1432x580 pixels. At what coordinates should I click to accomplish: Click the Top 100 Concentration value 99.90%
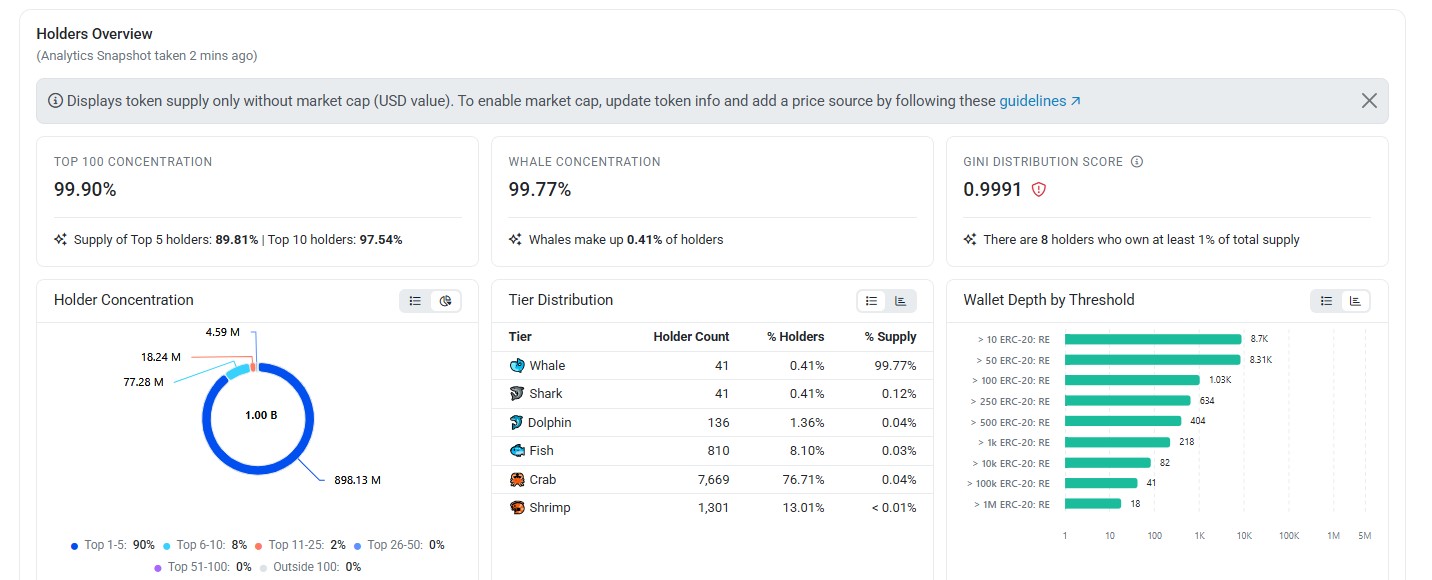click(85, 189)
